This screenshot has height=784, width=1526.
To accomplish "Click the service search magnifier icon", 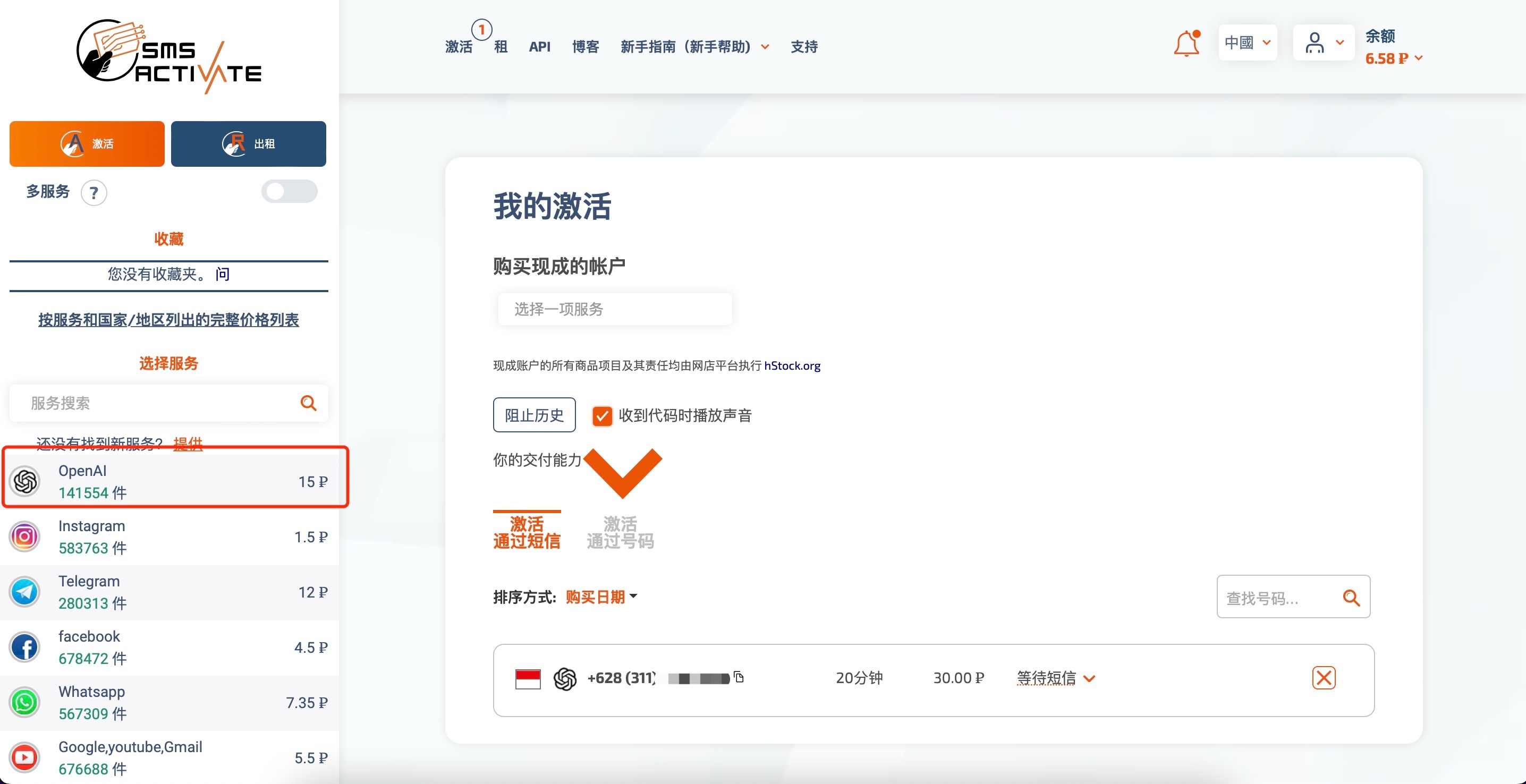I will pos(308,403).
